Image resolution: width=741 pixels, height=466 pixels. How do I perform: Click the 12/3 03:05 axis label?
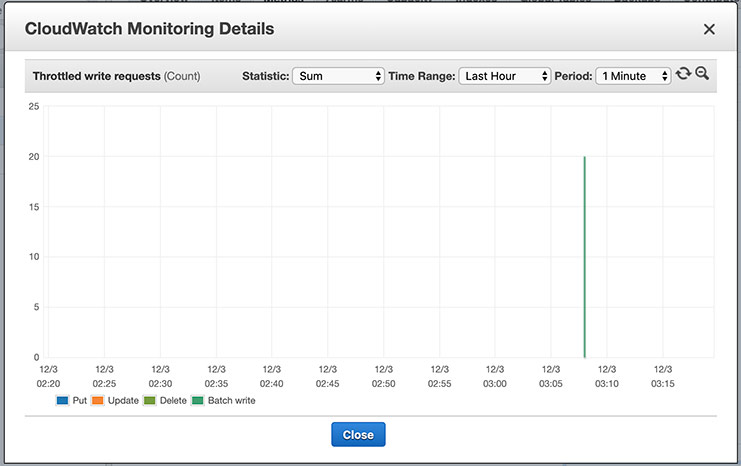tap(551, 377)
